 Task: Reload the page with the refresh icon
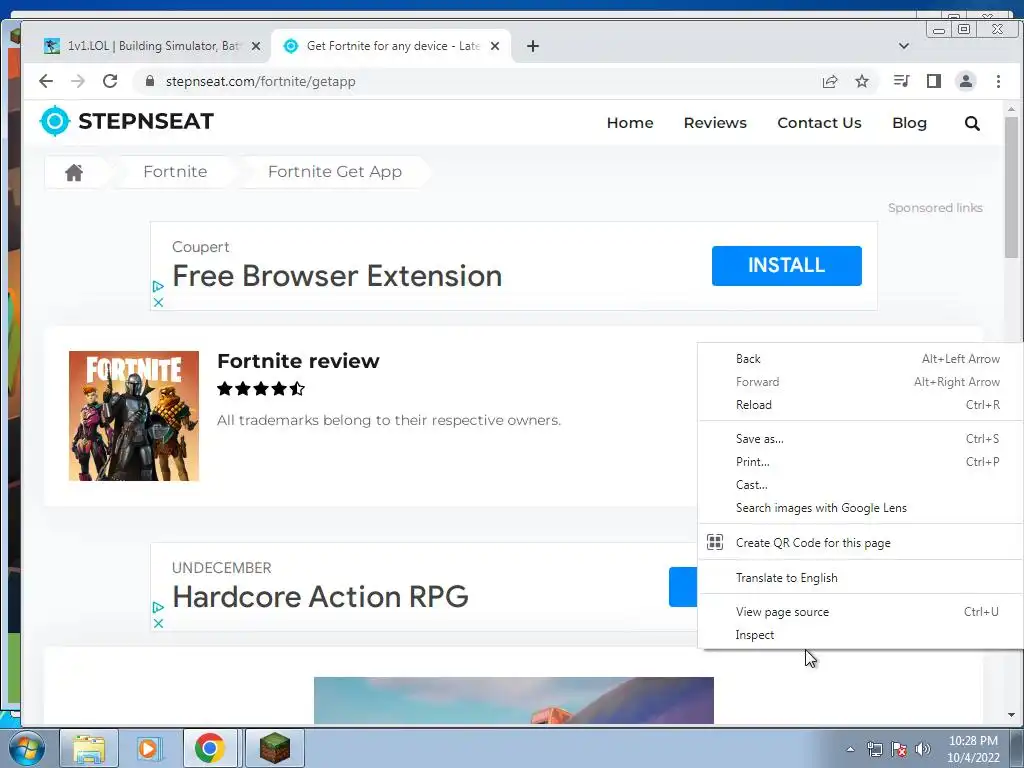(110, 81)
